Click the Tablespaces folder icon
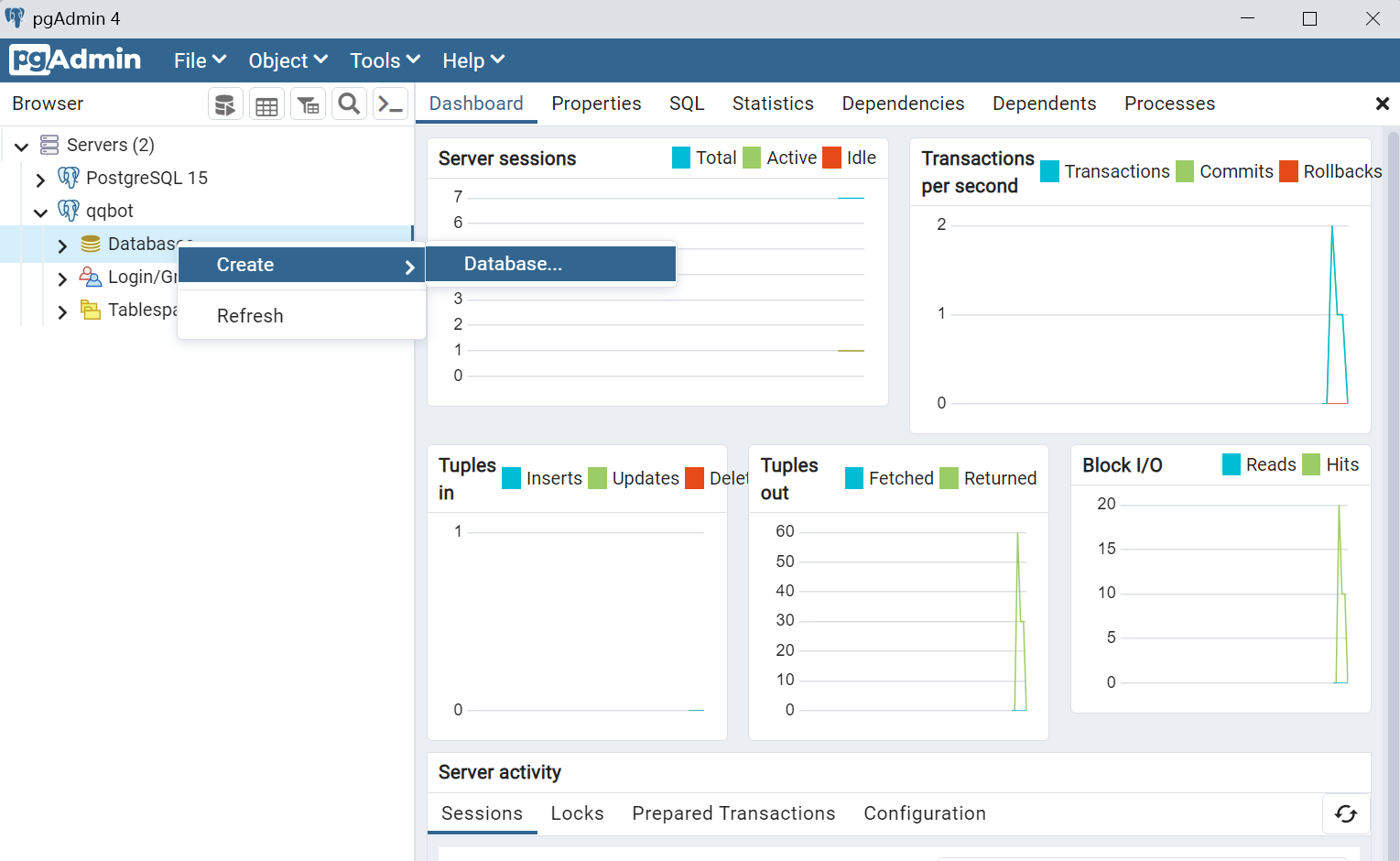This screenshot has height=861, width=1400. coord(91,310)
